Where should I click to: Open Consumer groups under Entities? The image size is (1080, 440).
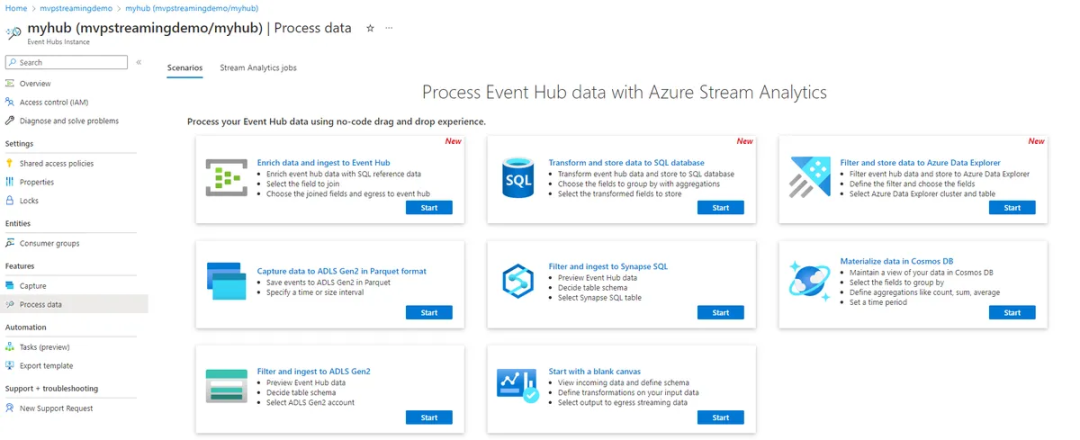click(49, 243)
